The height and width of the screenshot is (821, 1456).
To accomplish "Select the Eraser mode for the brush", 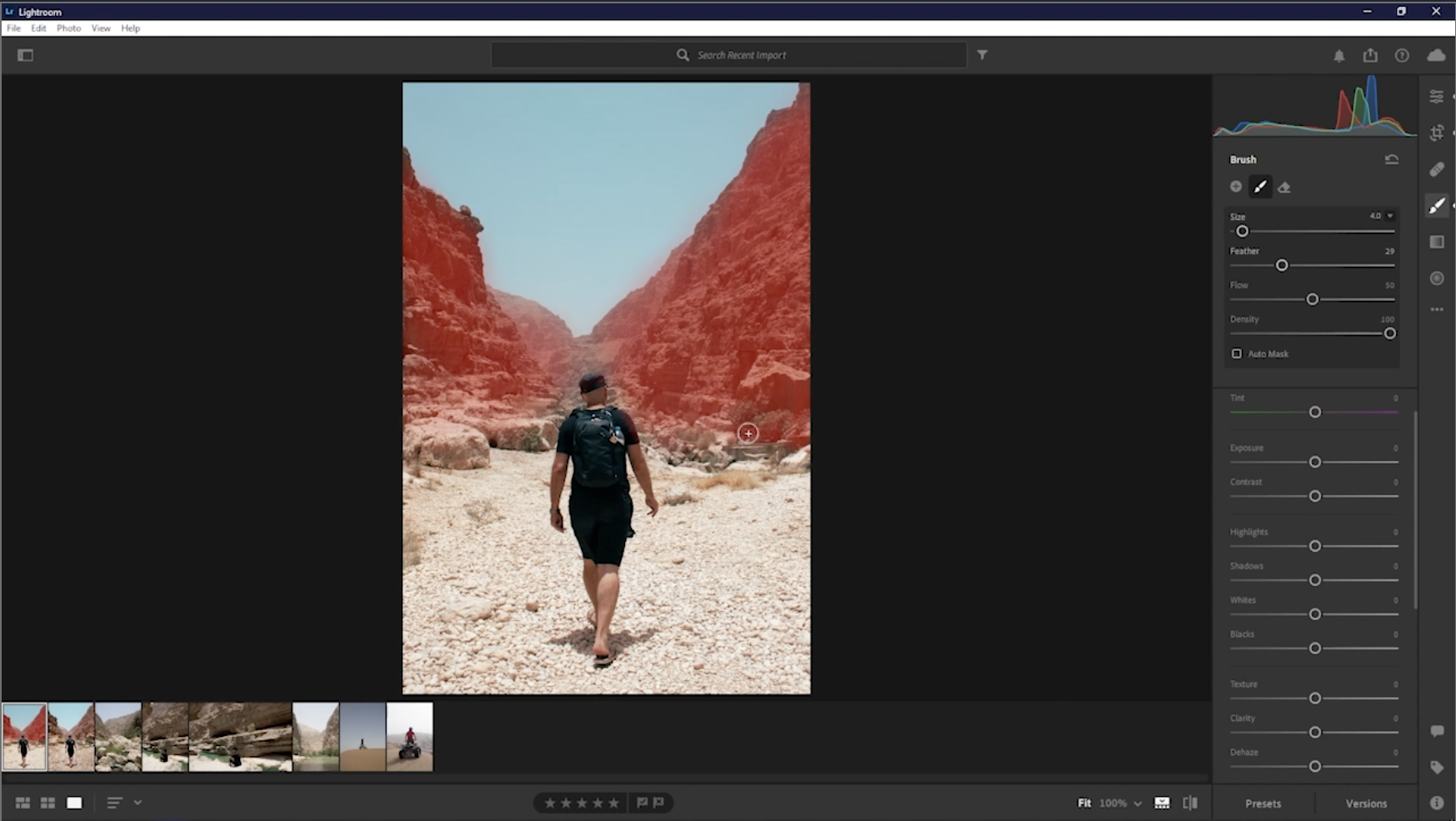I will click(1284, 187).
